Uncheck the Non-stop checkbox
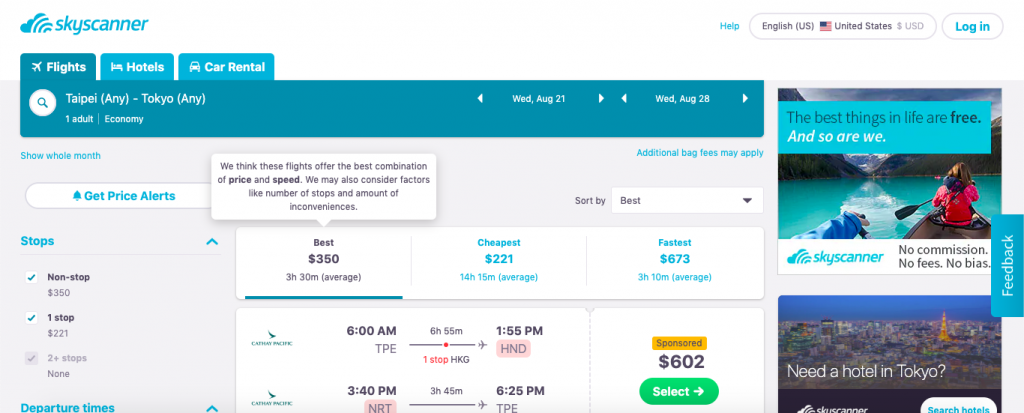 (31, 277)
